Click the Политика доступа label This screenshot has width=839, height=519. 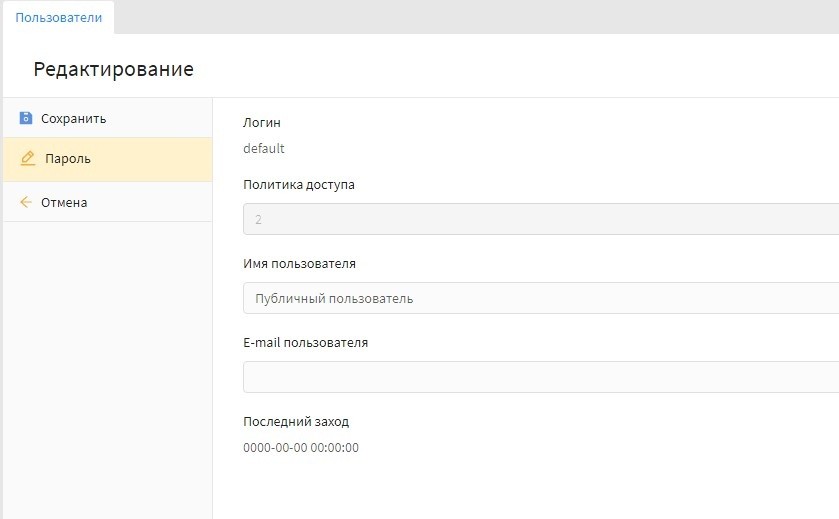tap(299, 185)
